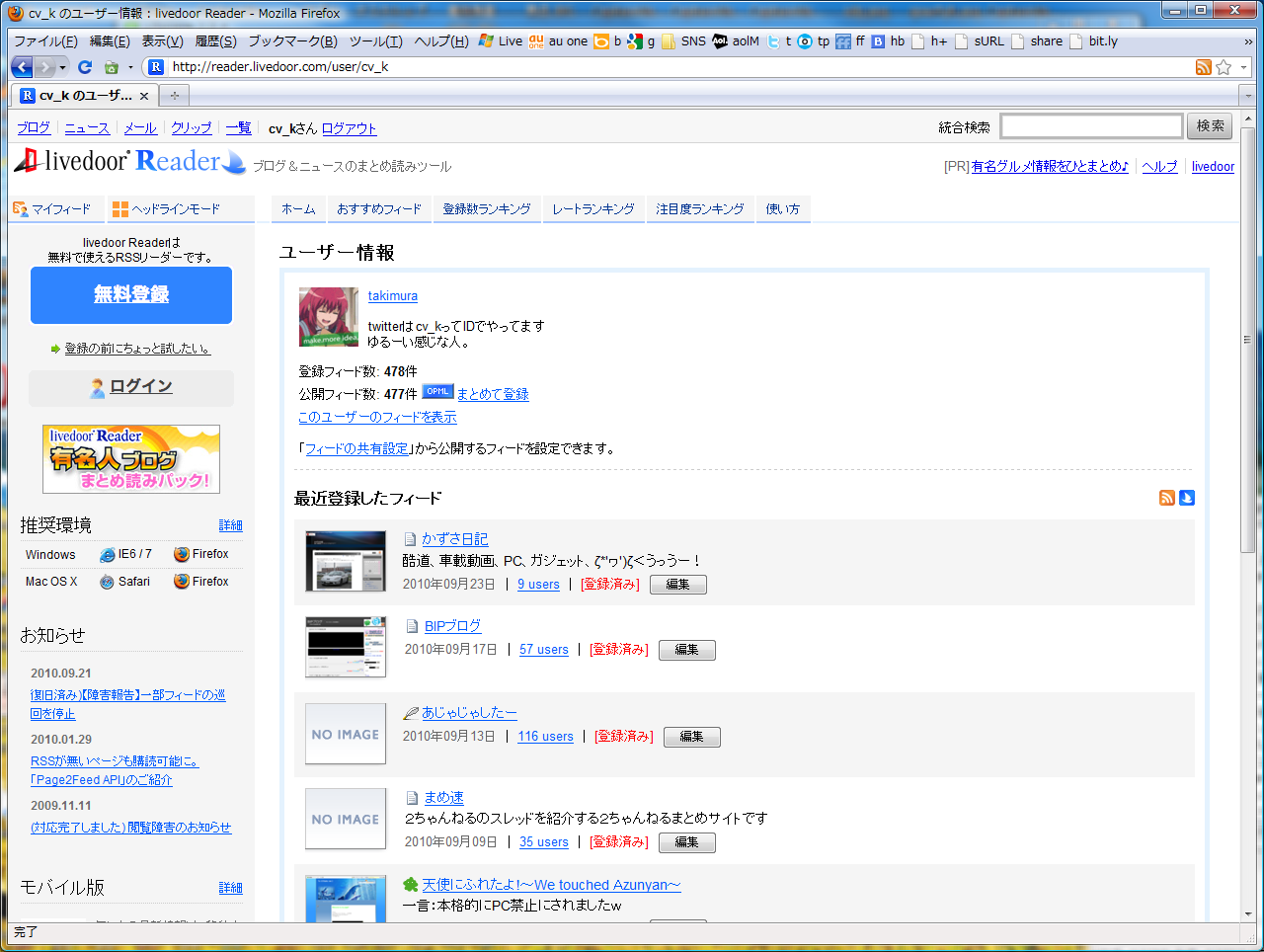This screenshot has height=952, width=1264.
Task: Open the share bookmarklet
Action: click(1037, 41)
